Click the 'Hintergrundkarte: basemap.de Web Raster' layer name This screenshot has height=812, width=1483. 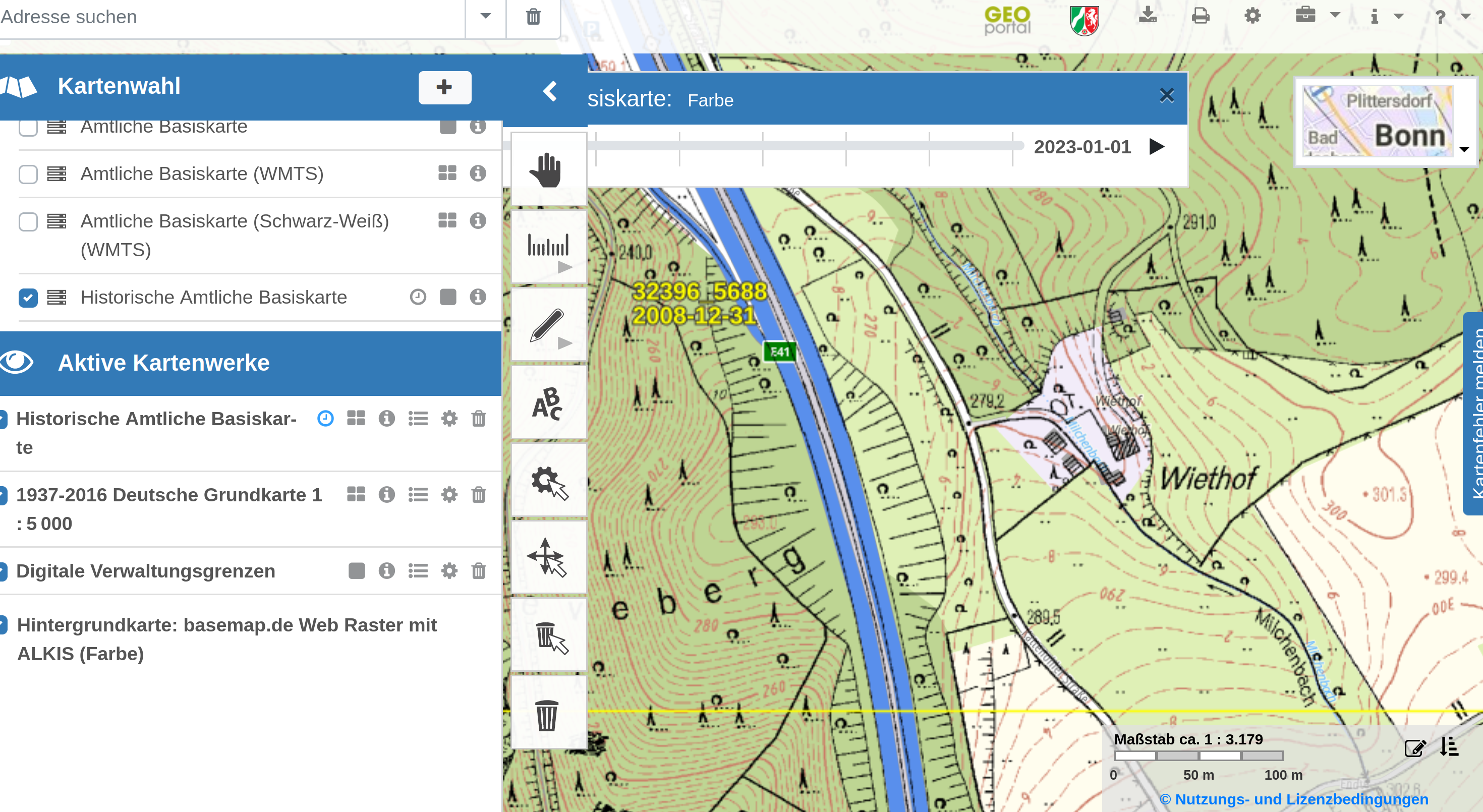[x=227, y=640]
